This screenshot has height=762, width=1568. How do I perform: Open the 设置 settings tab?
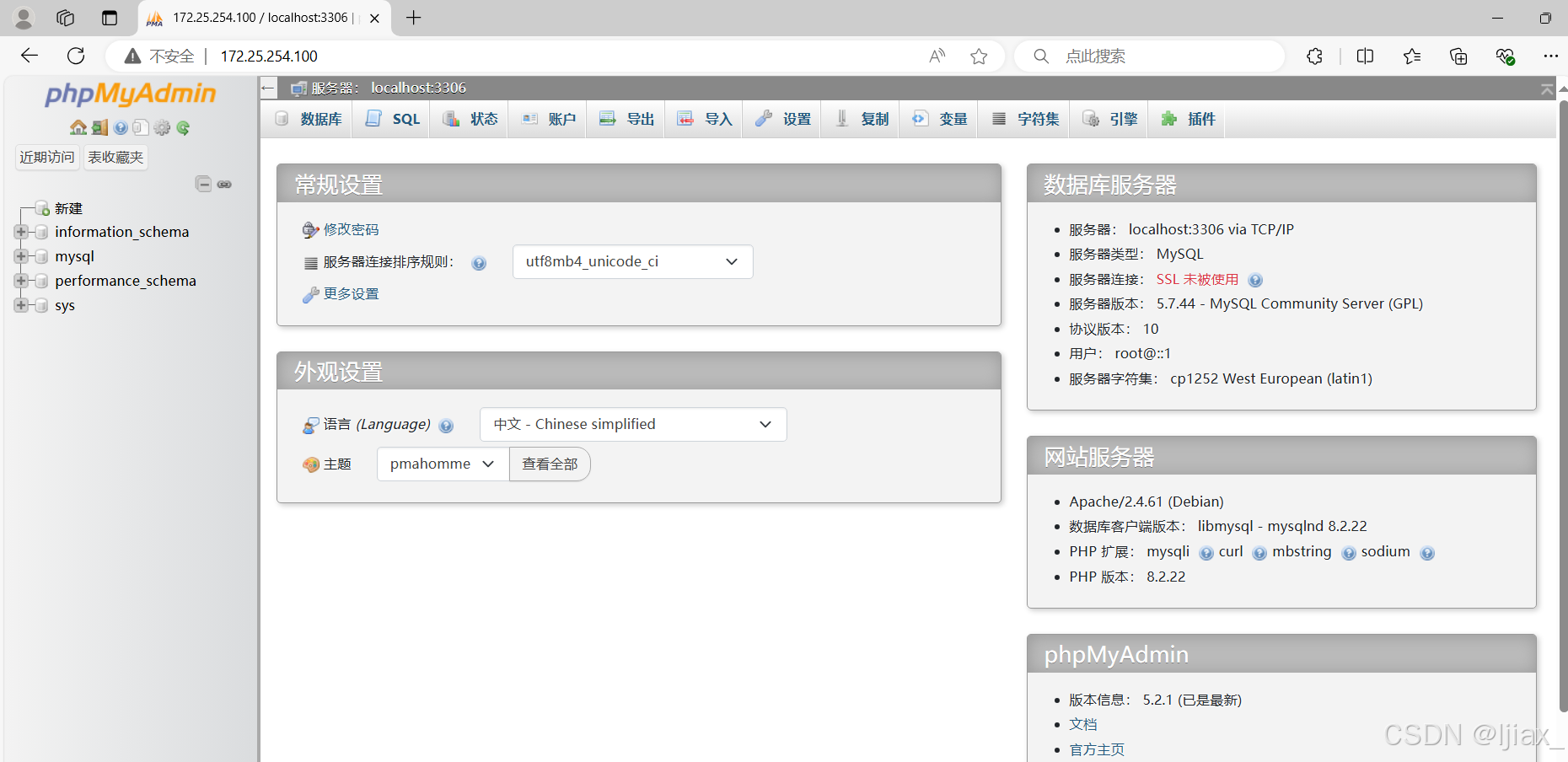782,119
